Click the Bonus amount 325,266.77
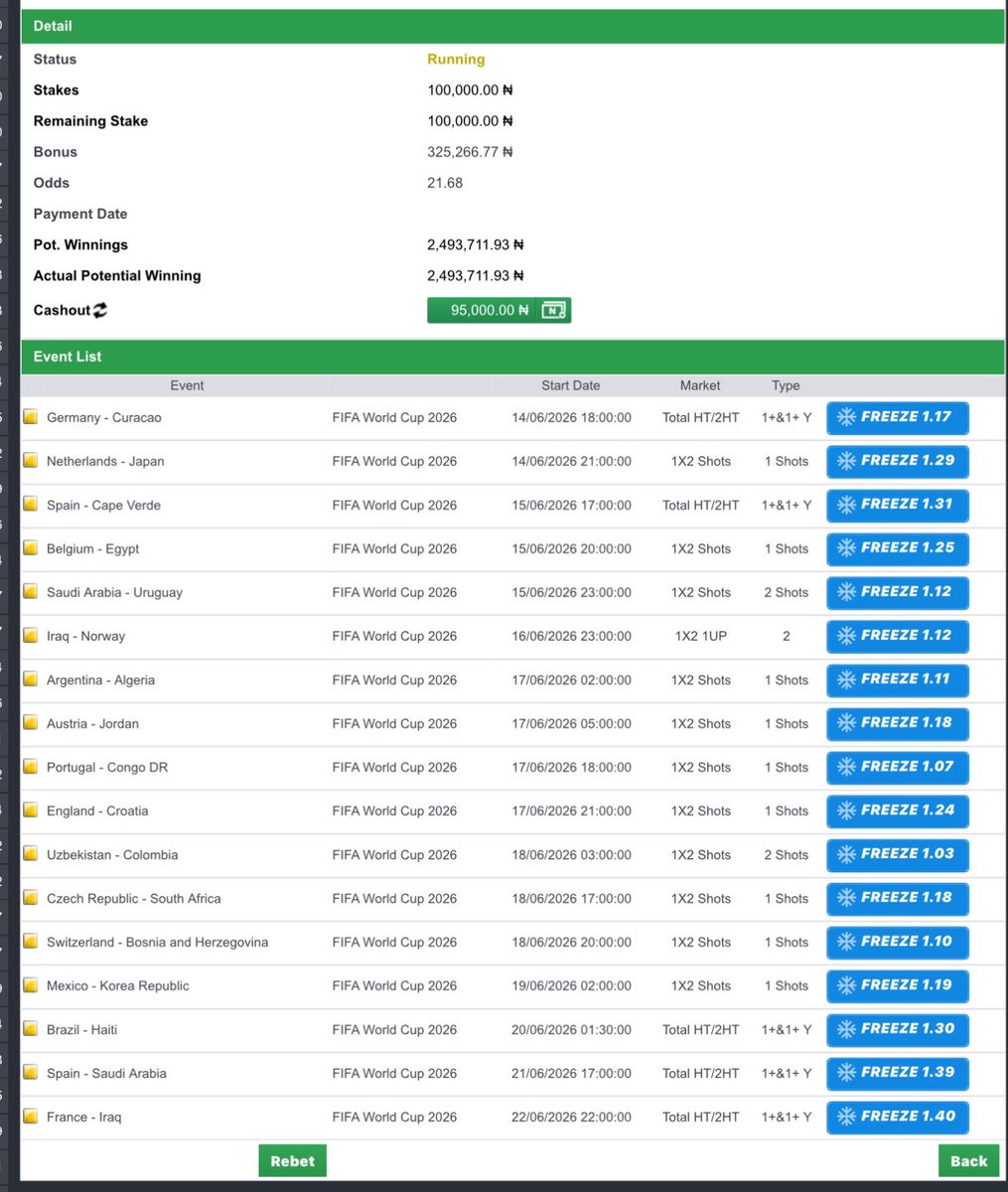 tap(470, 152)
